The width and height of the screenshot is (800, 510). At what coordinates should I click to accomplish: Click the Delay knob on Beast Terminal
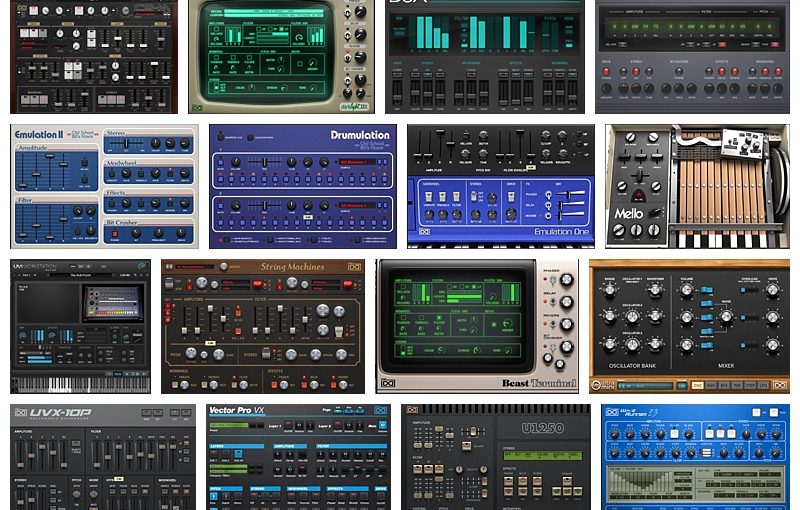pos(566,302)
